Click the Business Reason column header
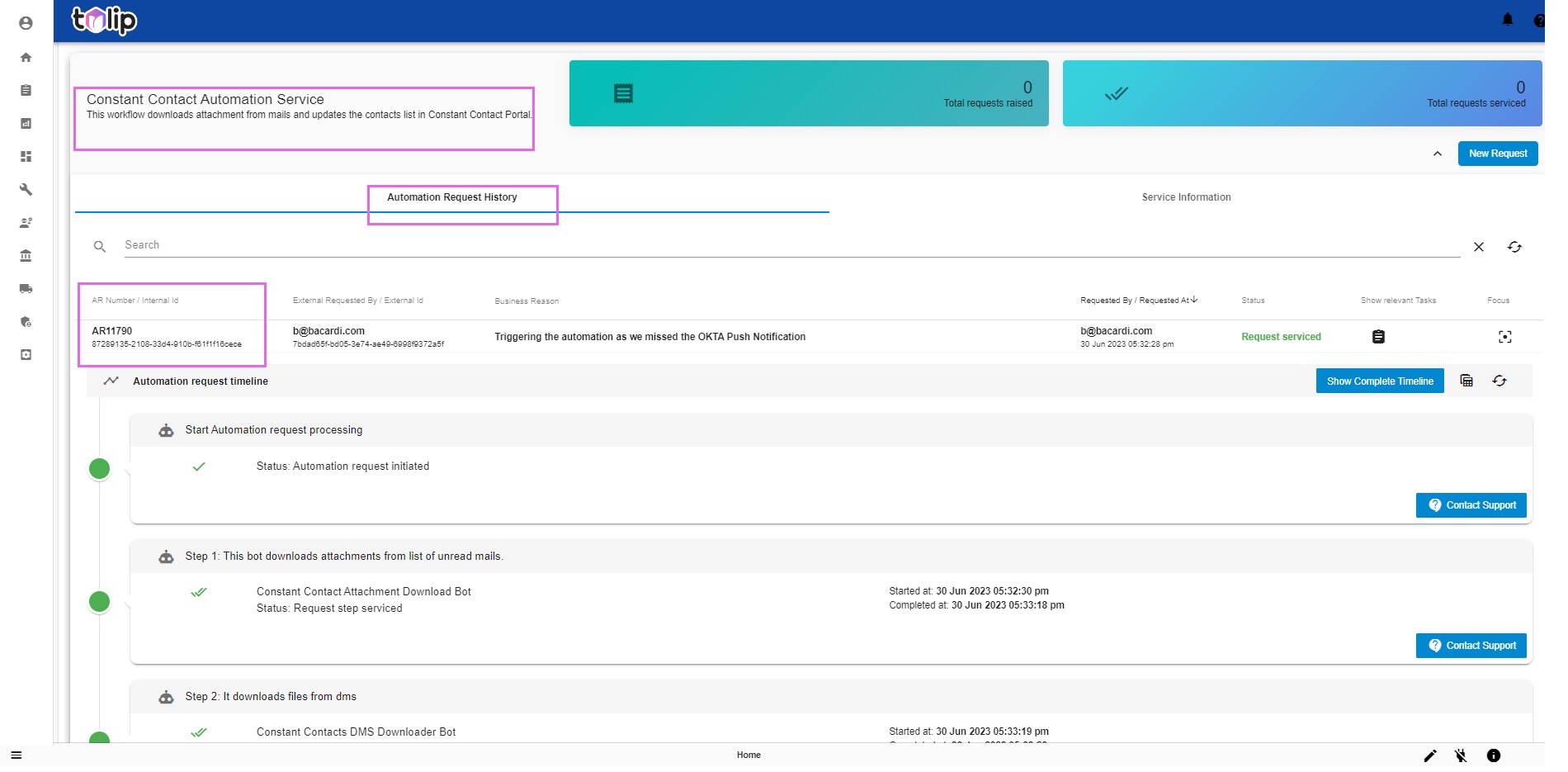The height and width of the screenshot is (772, 1568). [527, 301]
